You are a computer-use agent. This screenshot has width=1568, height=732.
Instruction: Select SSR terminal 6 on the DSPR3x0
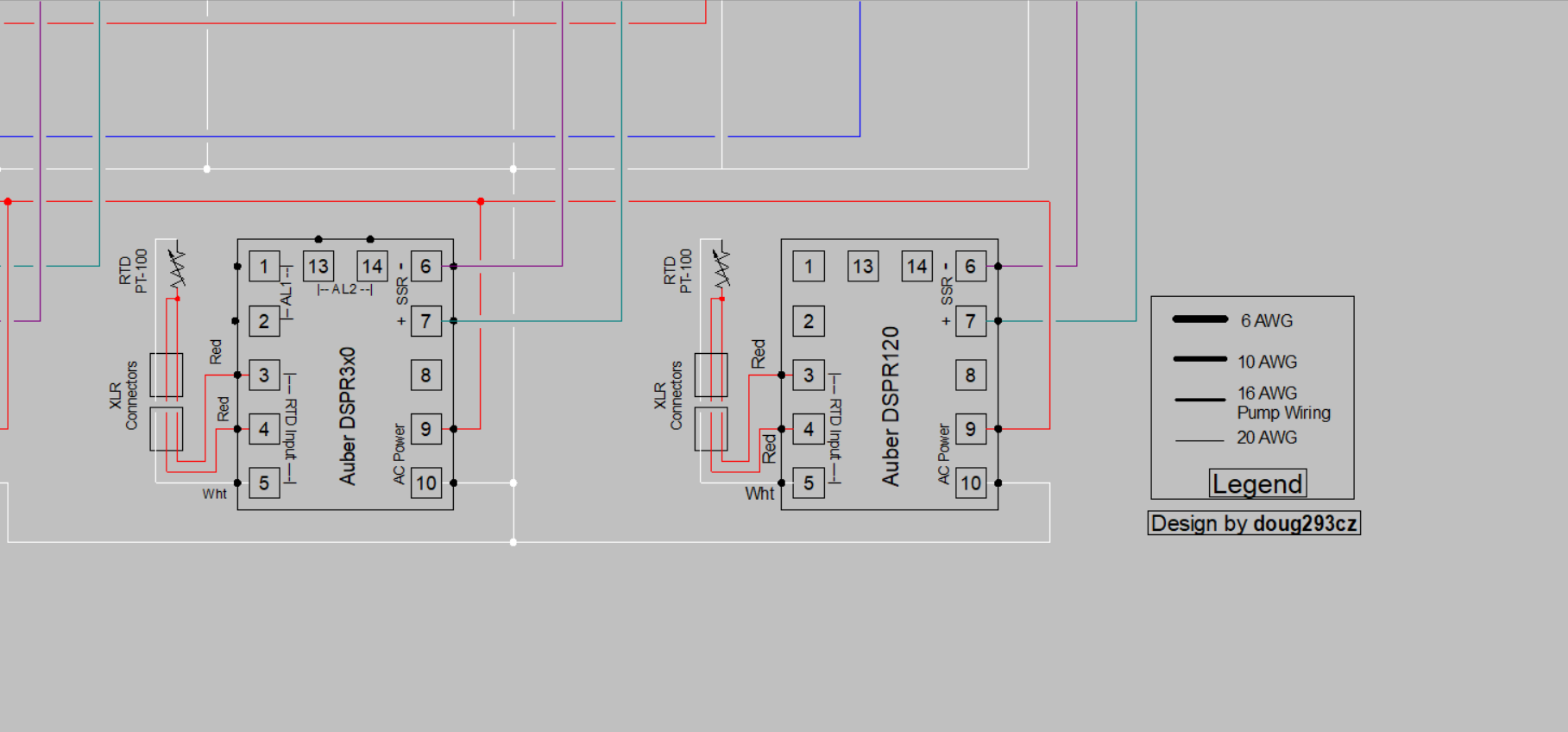pos(426,267)
